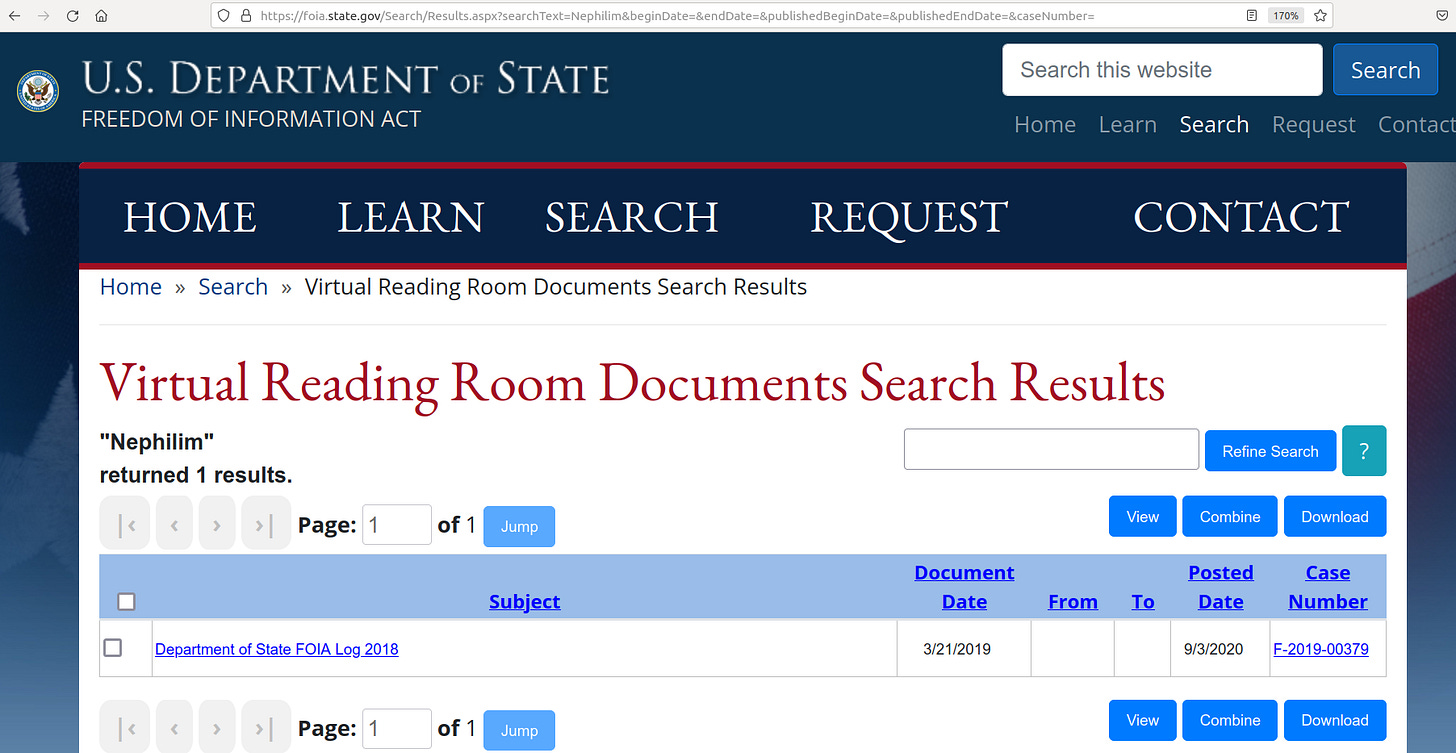This screenshot has height=753, width=1456.
Task: Click the Refine Search text field
Action: (x=1051, y=449)
